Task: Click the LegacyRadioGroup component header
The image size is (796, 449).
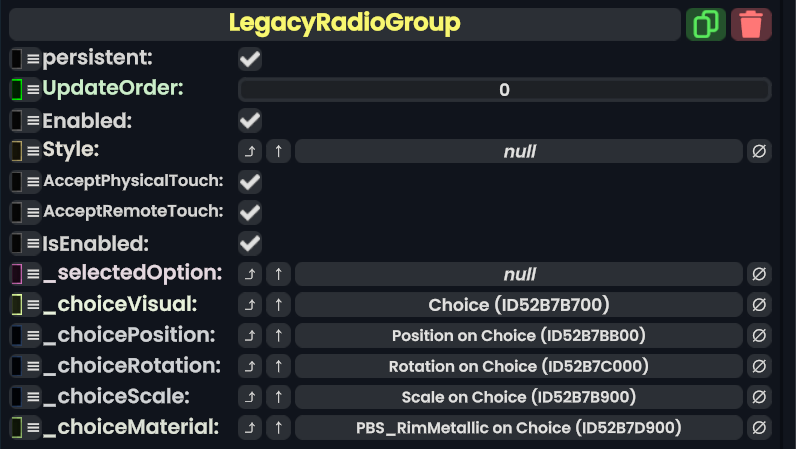Action: [x=345, y=23]
